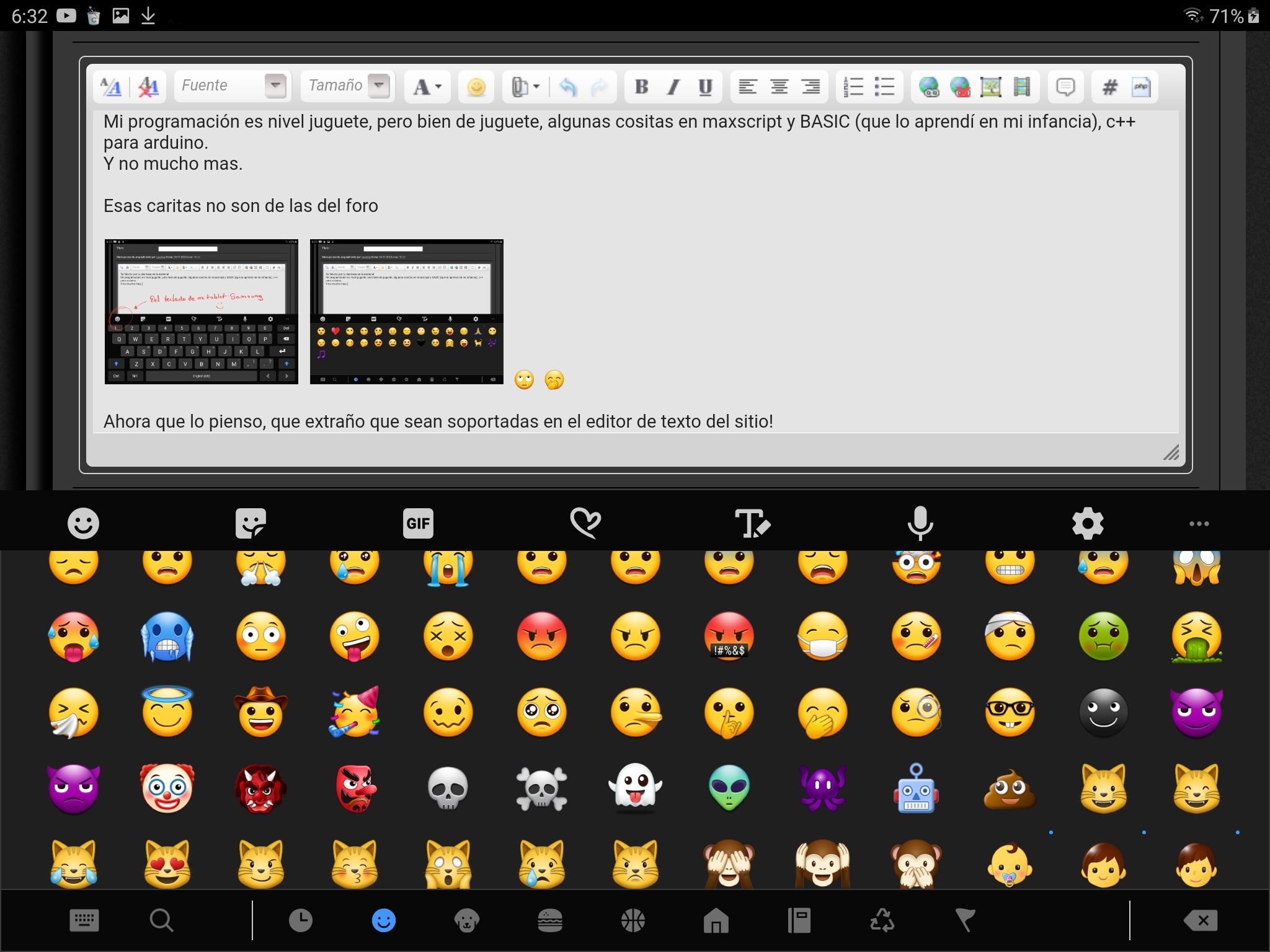Open the text color picker dropdown

tap(427, 87)
